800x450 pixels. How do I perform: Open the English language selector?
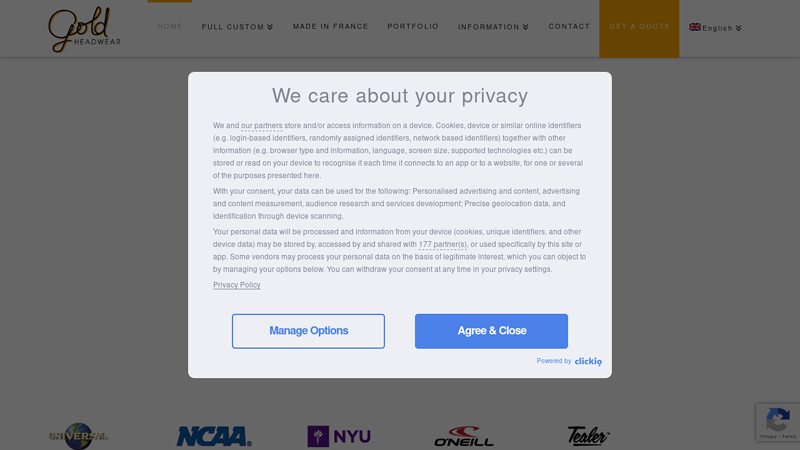(716, 28)
